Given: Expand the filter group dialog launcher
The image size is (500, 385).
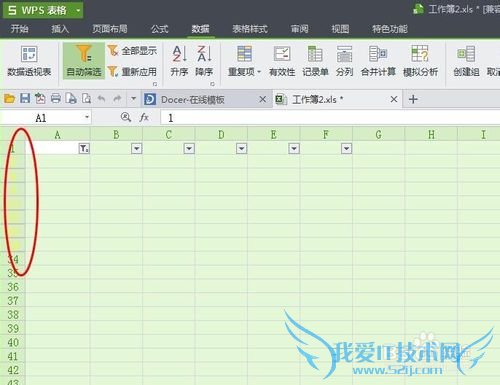Looking at the screenshot, I should 155,84.
